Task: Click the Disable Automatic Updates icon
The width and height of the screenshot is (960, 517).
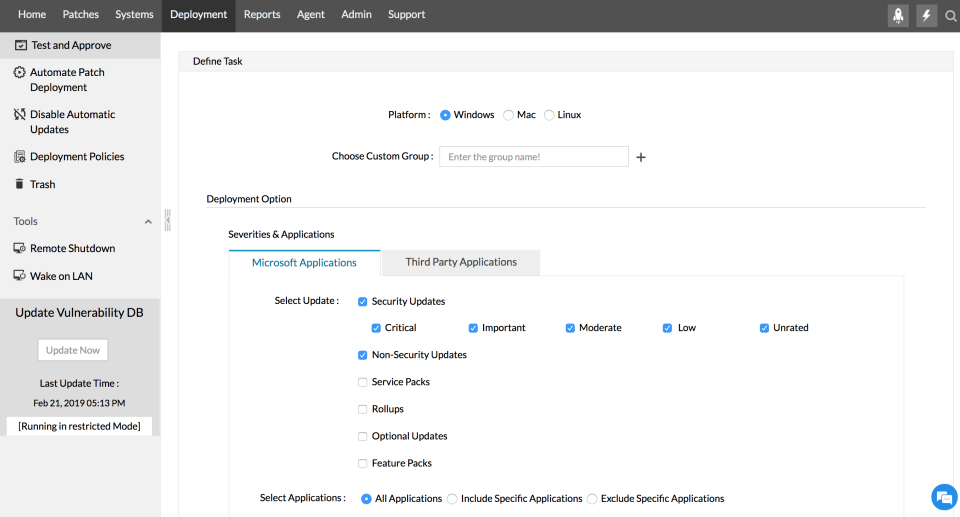Action: pyautogui.click(x=20, y=115)
